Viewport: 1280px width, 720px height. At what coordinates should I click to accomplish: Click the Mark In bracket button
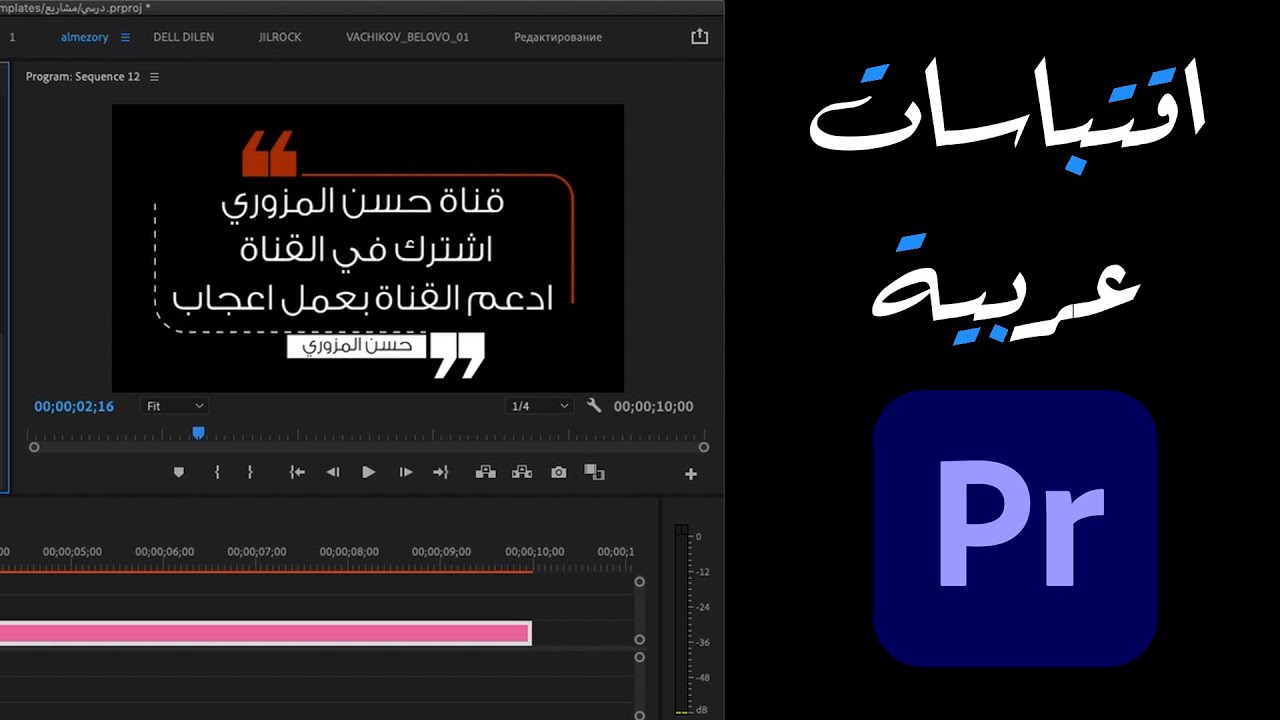pos(216,473)
